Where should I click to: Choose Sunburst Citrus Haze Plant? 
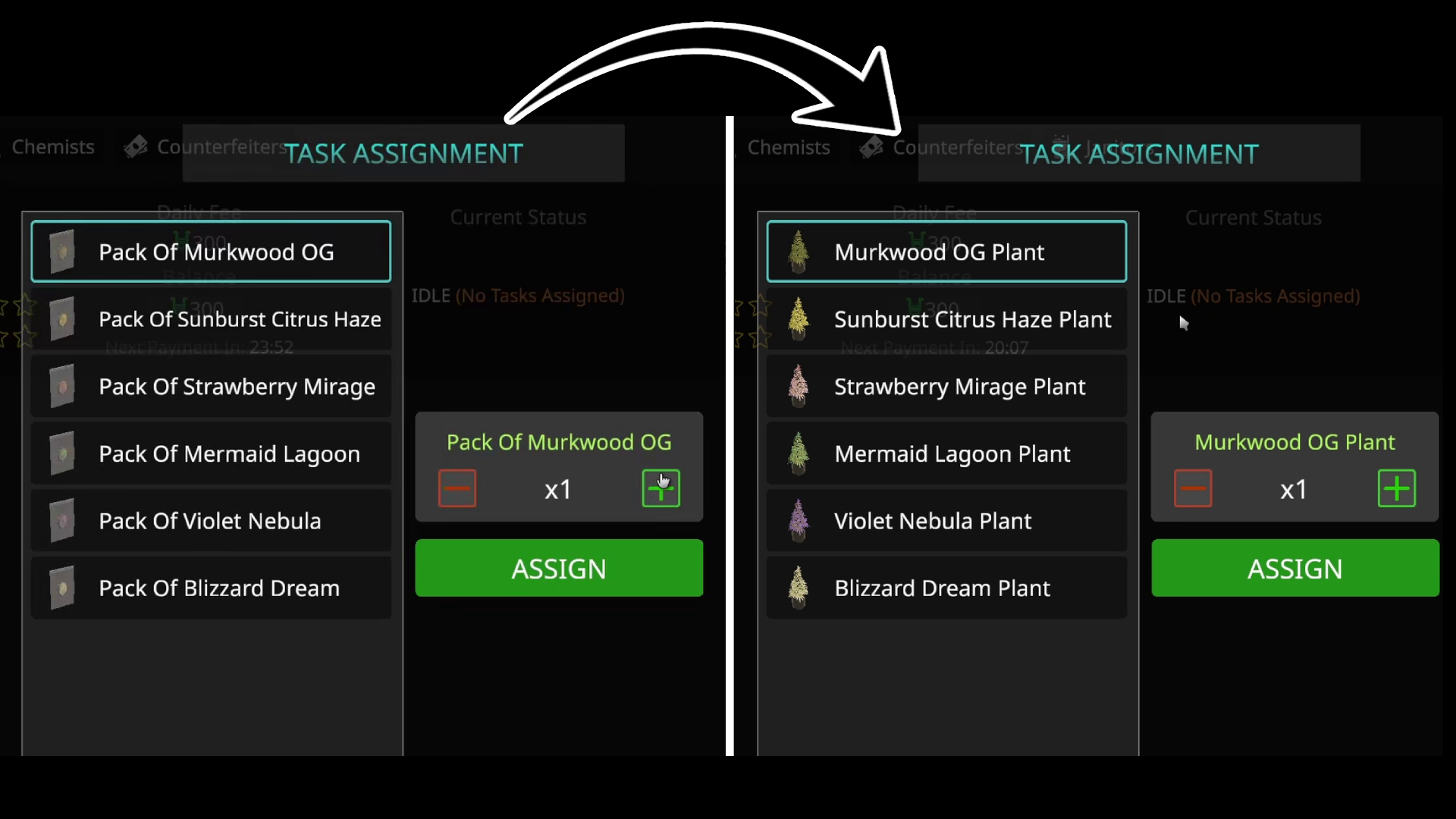pyautogui.click(x=946, y=319)
